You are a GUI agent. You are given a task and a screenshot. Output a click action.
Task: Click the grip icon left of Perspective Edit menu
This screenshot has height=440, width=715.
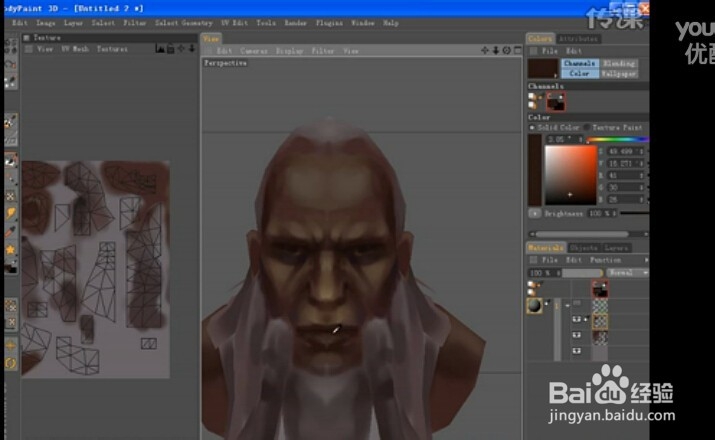coord(209,51)
